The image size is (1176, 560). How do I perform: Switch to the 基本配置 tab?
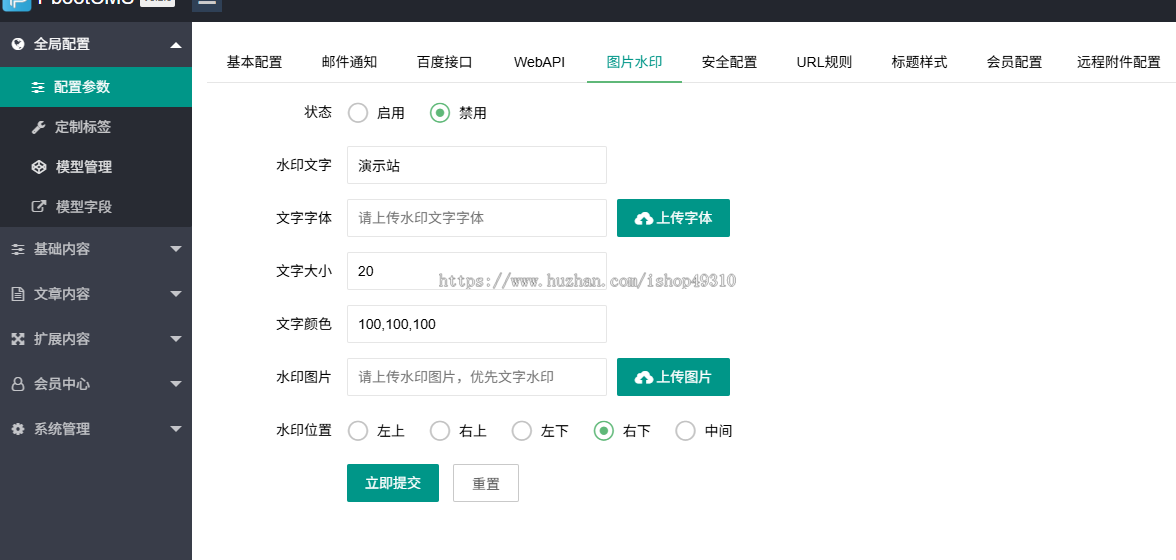[x=254, y=62]
